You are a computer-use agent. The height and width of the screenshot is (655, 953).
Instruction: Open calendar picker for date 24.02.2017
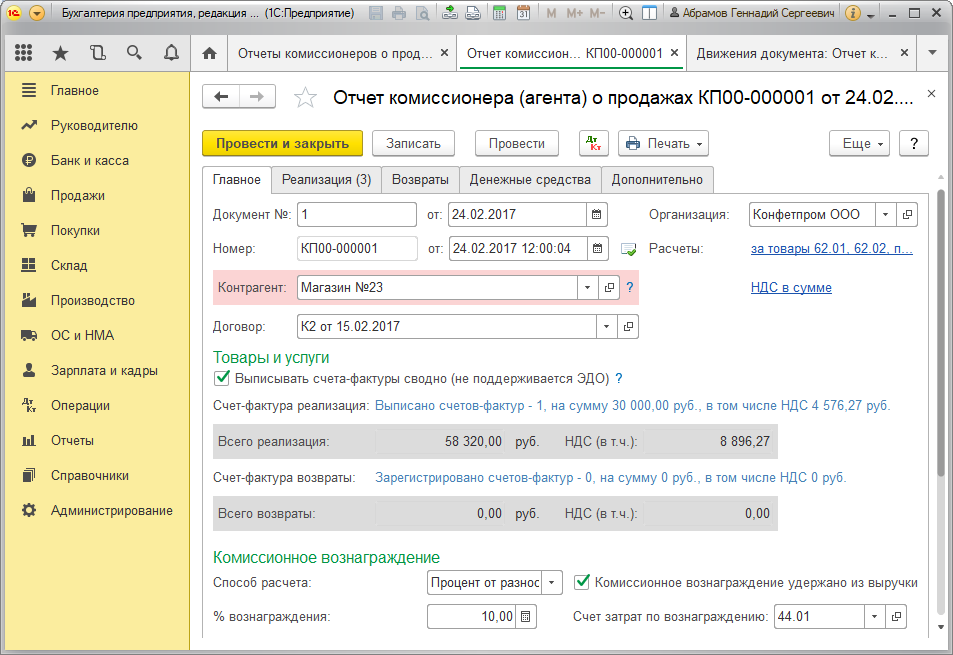point(597,214)
